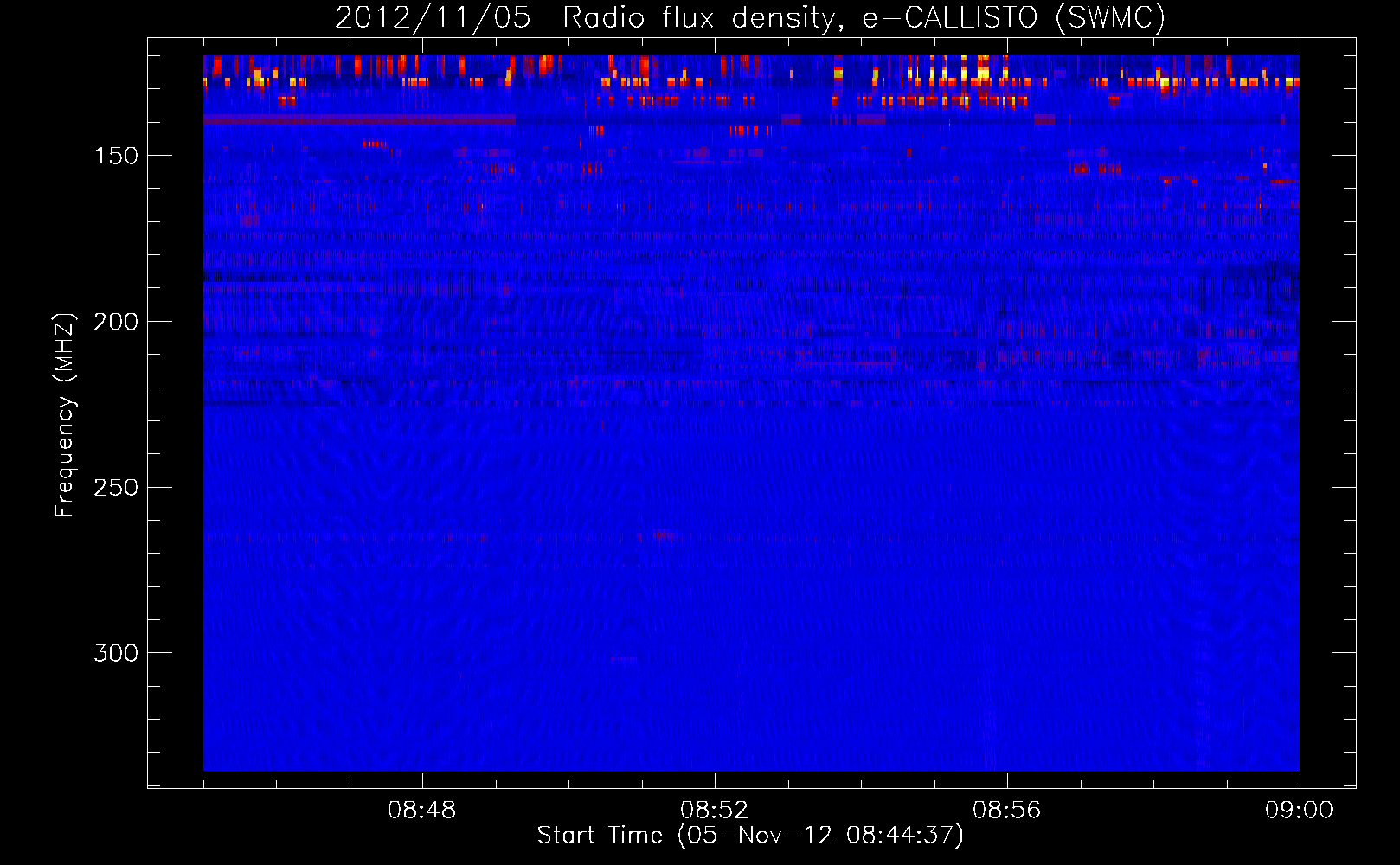The image size is (1400, 865).
Task: Click the "Frequency (MHZ)" axis label
Action: pos(65,414)
